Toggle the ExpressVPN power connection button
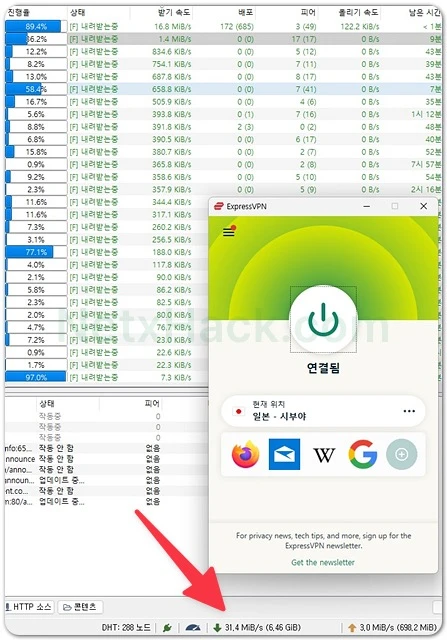The height and width of the screenshot is (640, 447). (x=323, y=320)
